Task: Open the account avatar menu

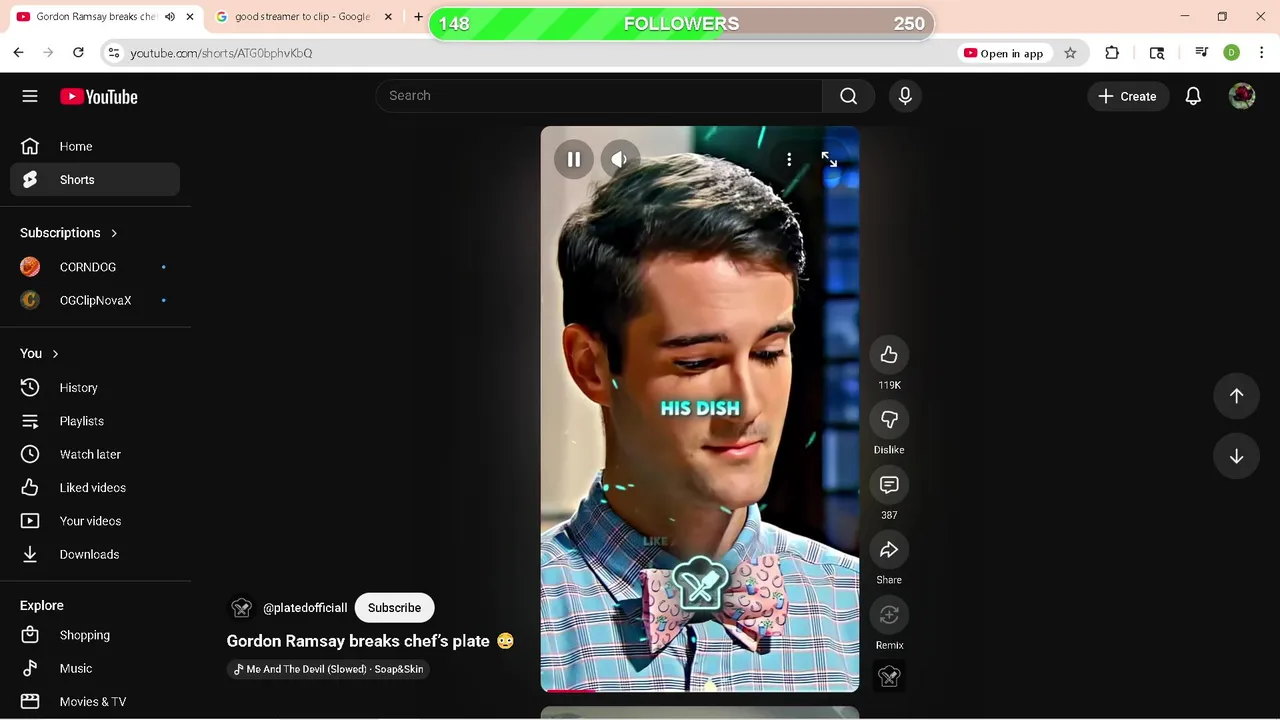Action: (1242, 96)
